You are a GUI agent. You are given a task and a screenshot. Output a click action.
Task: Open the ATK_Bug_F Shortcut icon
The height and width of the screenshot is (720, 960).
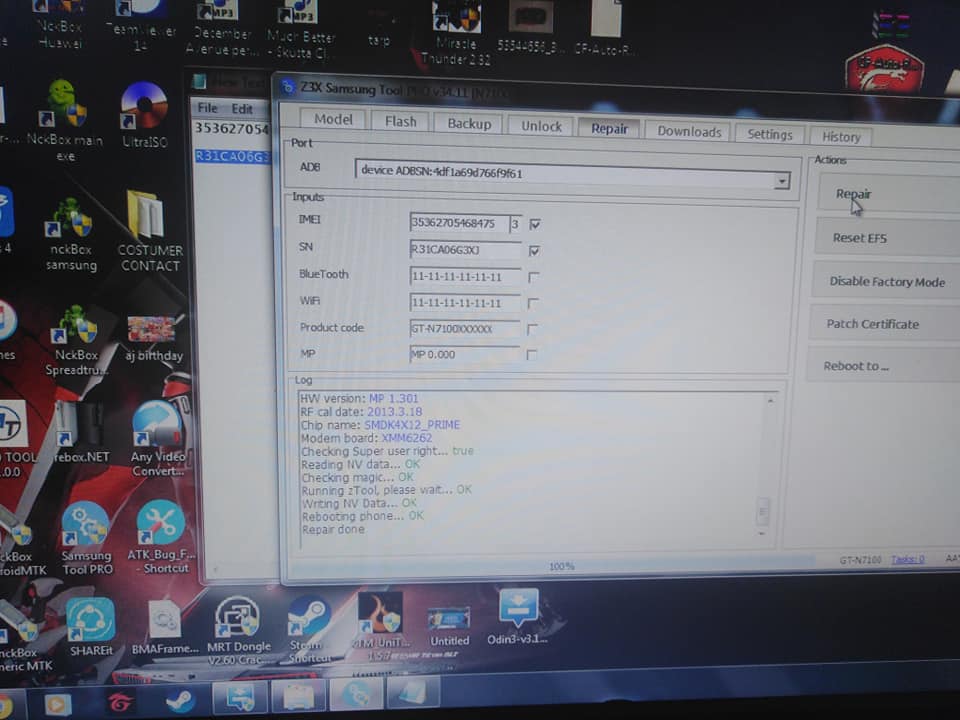(x=161, y=538)
